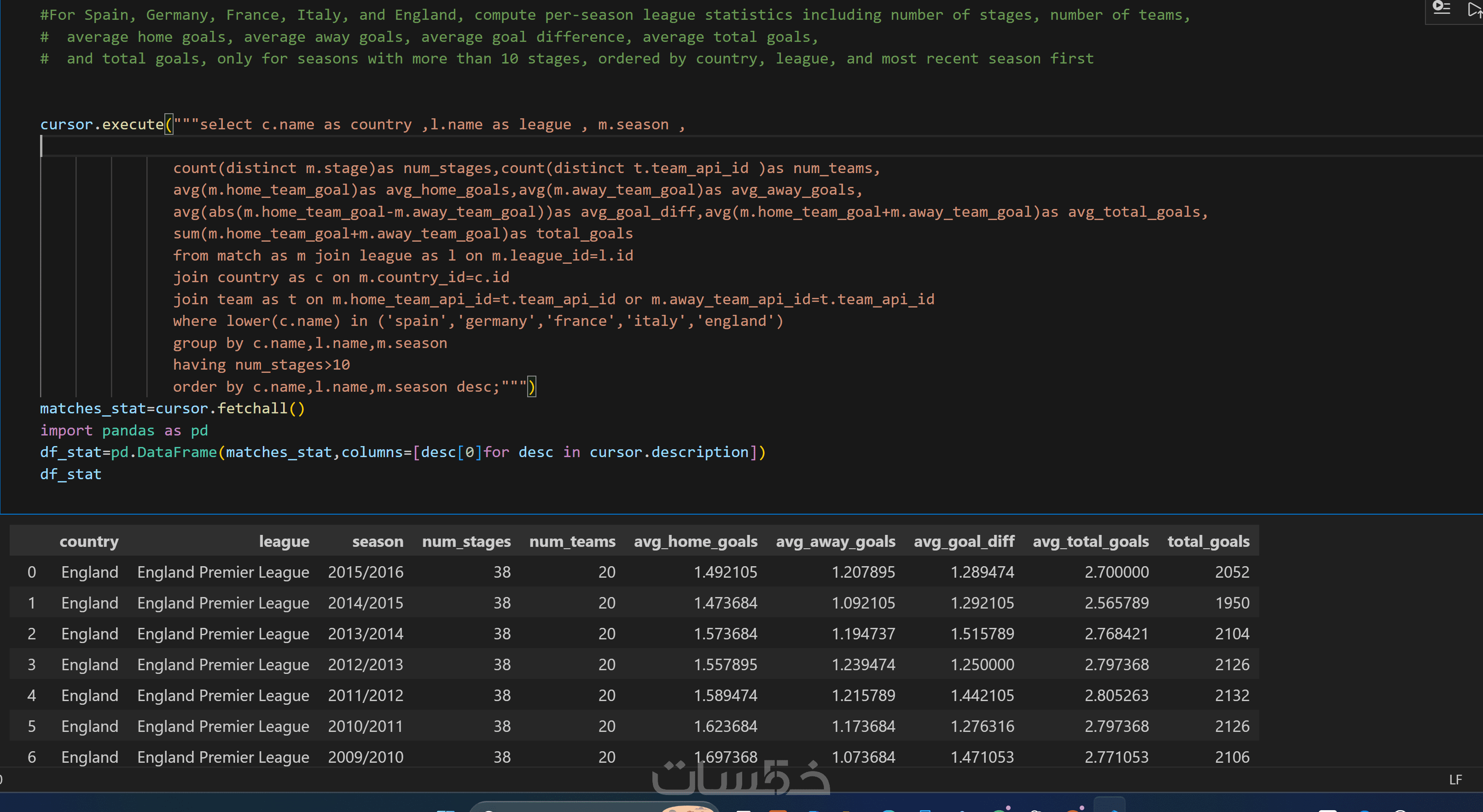The height and width of the screenshot is (812, 1483).
Task: Click the 2015/2016 season cell
Action: coord(366,572)
